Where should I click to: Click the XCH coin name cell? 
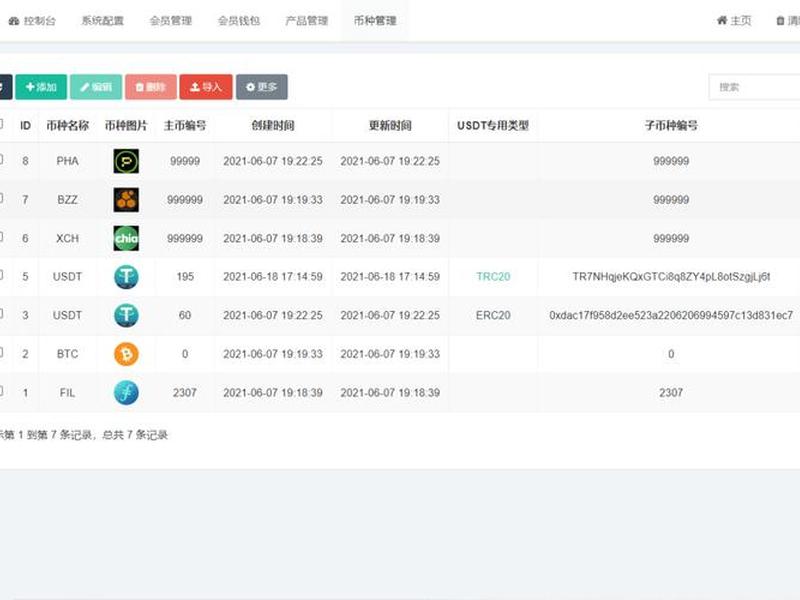coord(67,238)
